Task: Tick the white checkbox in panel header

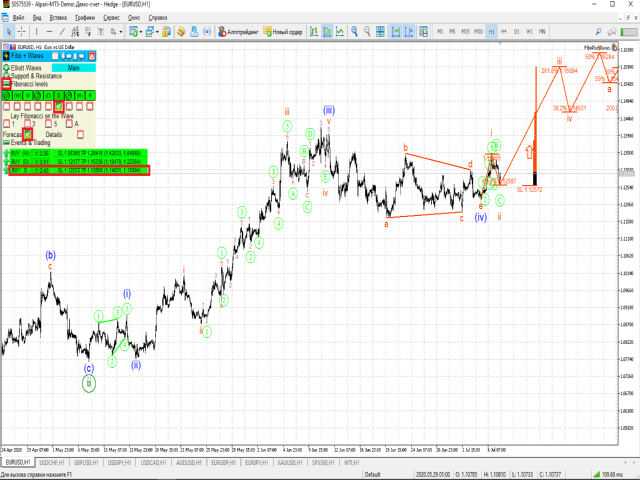Action: [x=55, y=56]
